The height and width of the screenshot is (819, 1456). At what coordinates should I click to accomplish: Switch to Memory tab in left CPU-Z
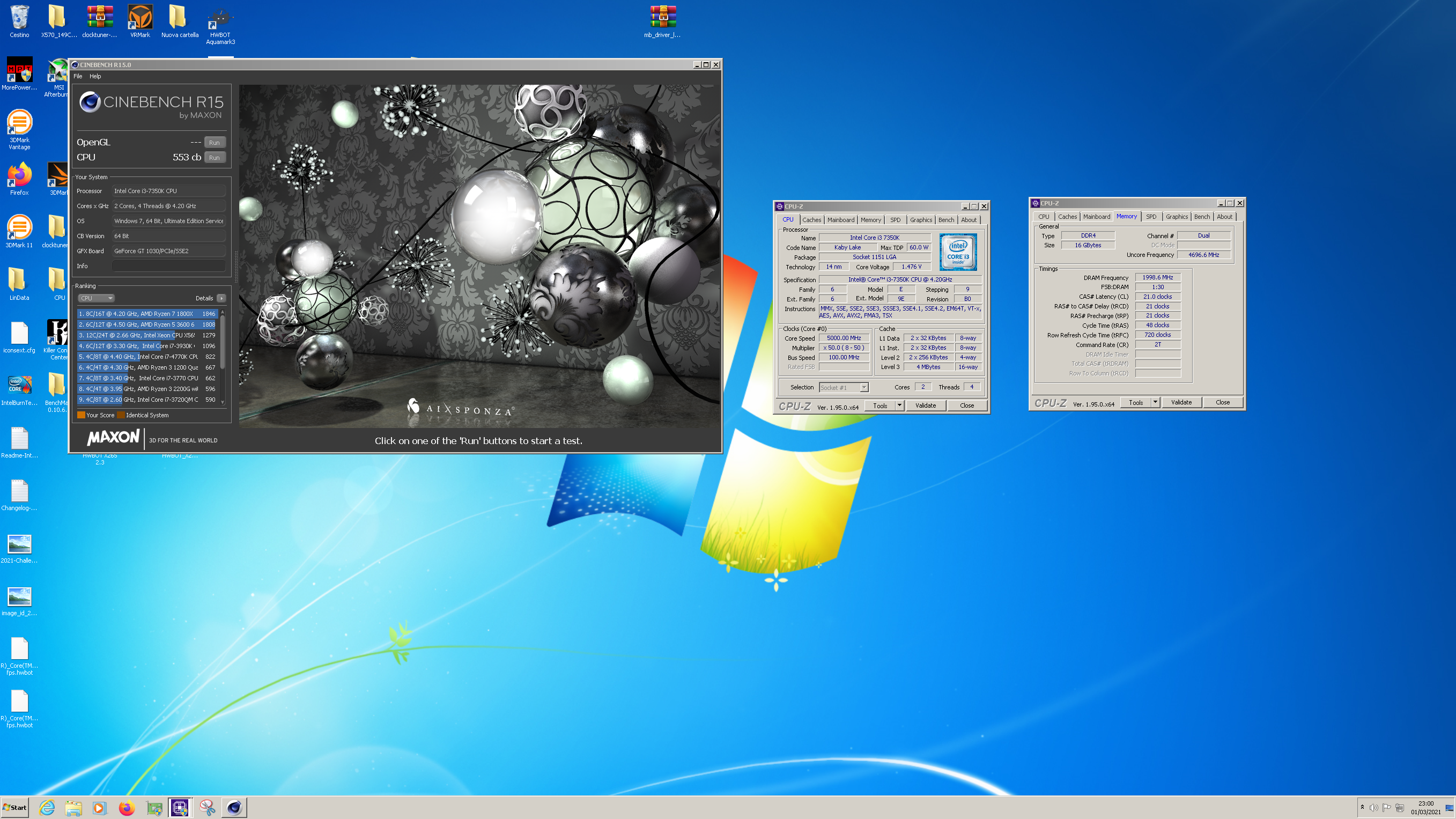click(870, 220)
